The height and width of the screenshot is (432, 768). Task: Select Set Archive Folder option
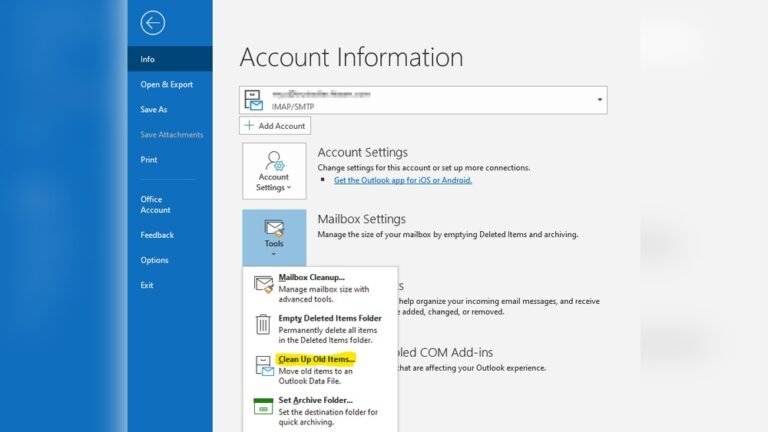(320, 410)
